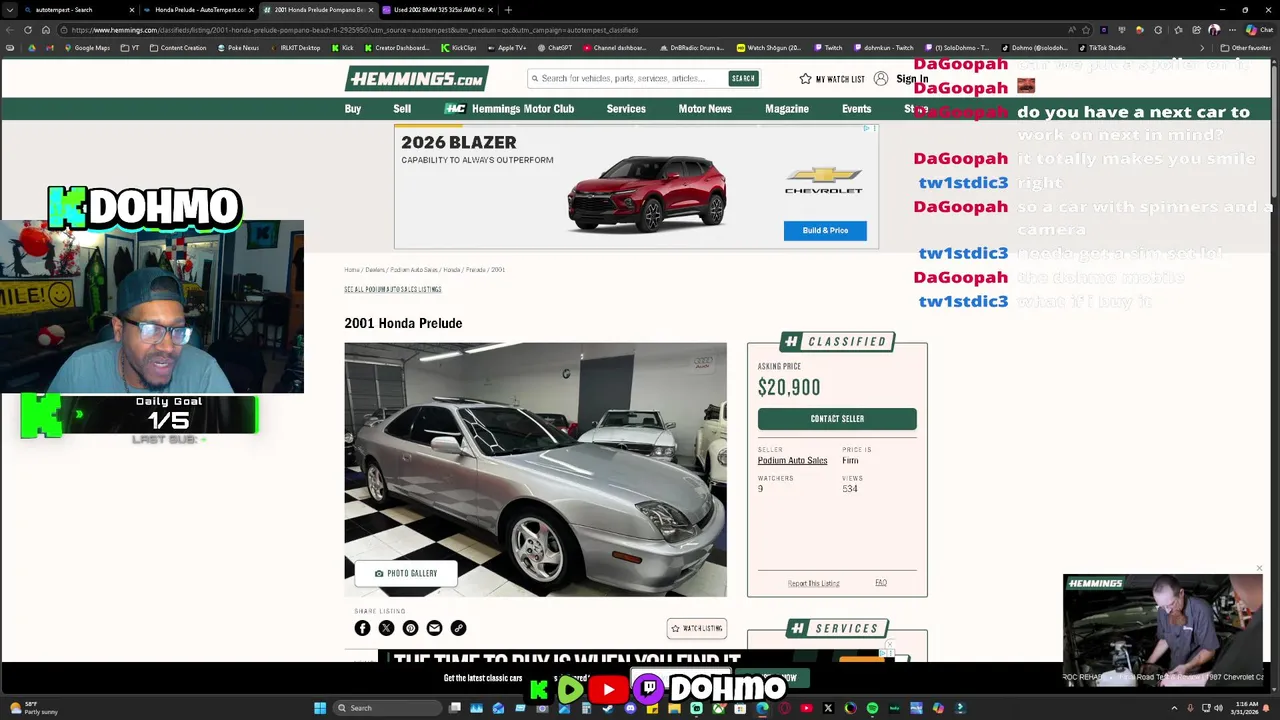The width and height of the screenshot is (1280, 720).
Task: Open the Podium Auto Sales seller link
Action: tap(792, 461)
